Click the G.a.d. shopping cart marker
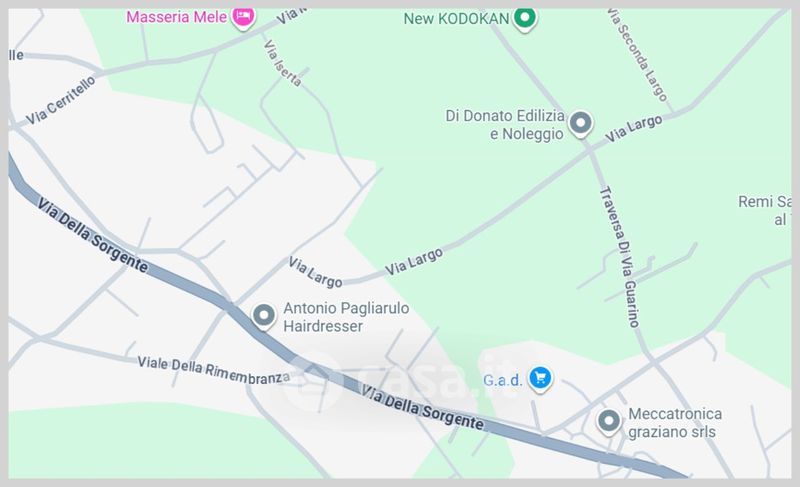Screen dimensions: 800x487 pyautogui.click(x=541, y=379)
